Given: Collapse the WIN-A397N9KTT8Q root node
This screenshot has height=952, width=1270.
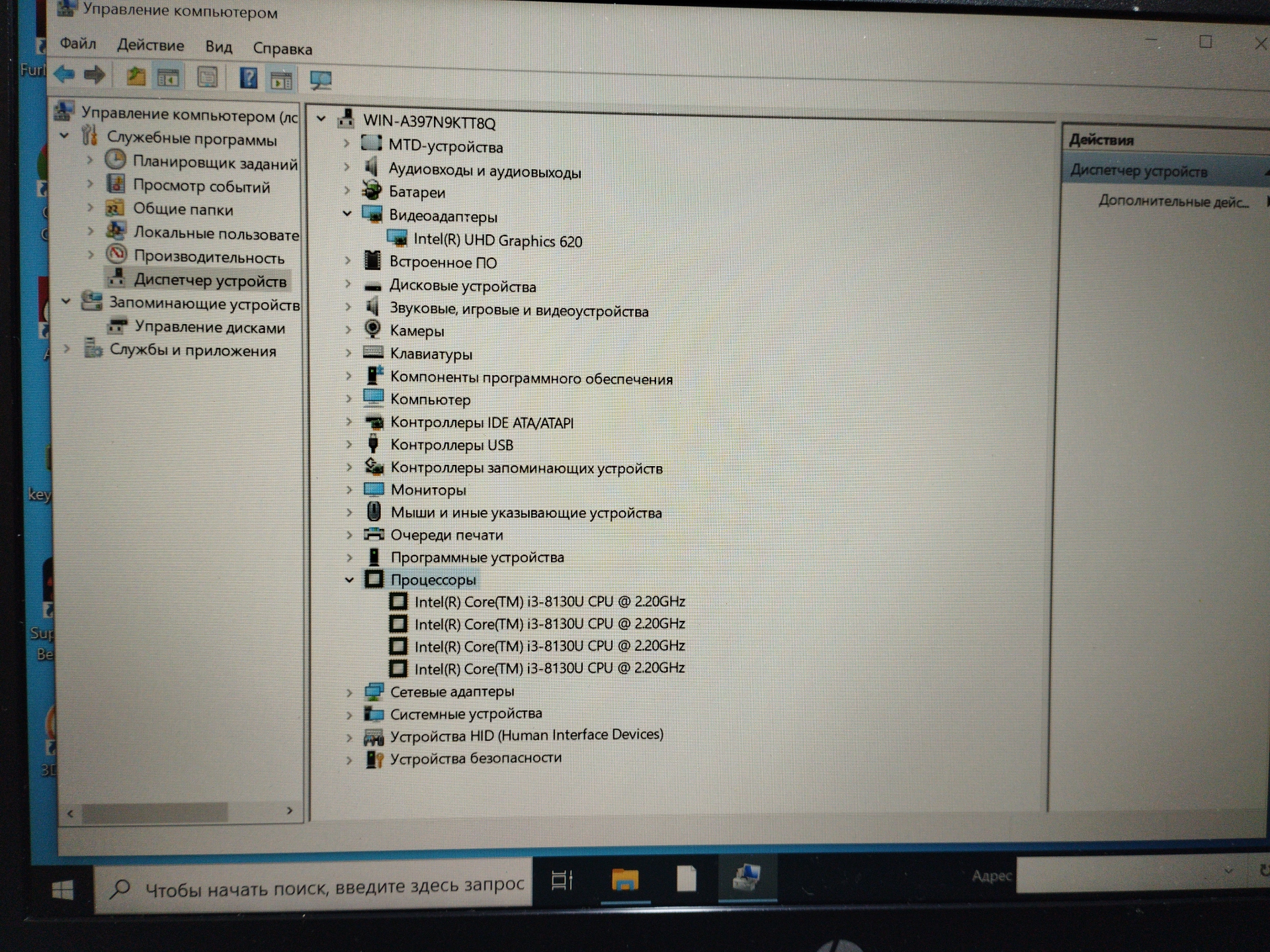Looking at the screenshot, I should click(321, 119).
